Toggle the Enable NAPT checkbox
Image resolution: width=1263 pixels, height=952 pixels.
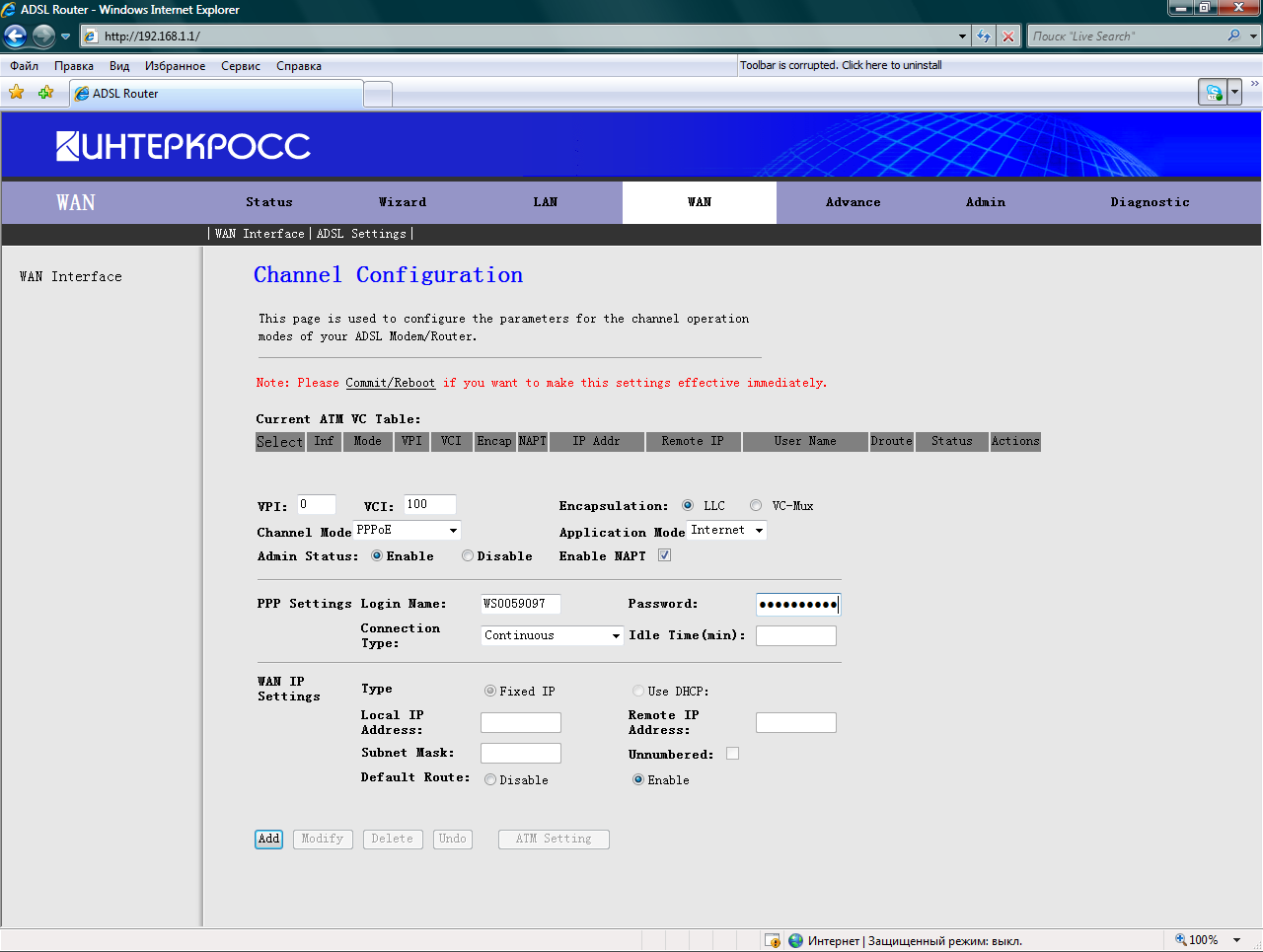pos(665,555)
